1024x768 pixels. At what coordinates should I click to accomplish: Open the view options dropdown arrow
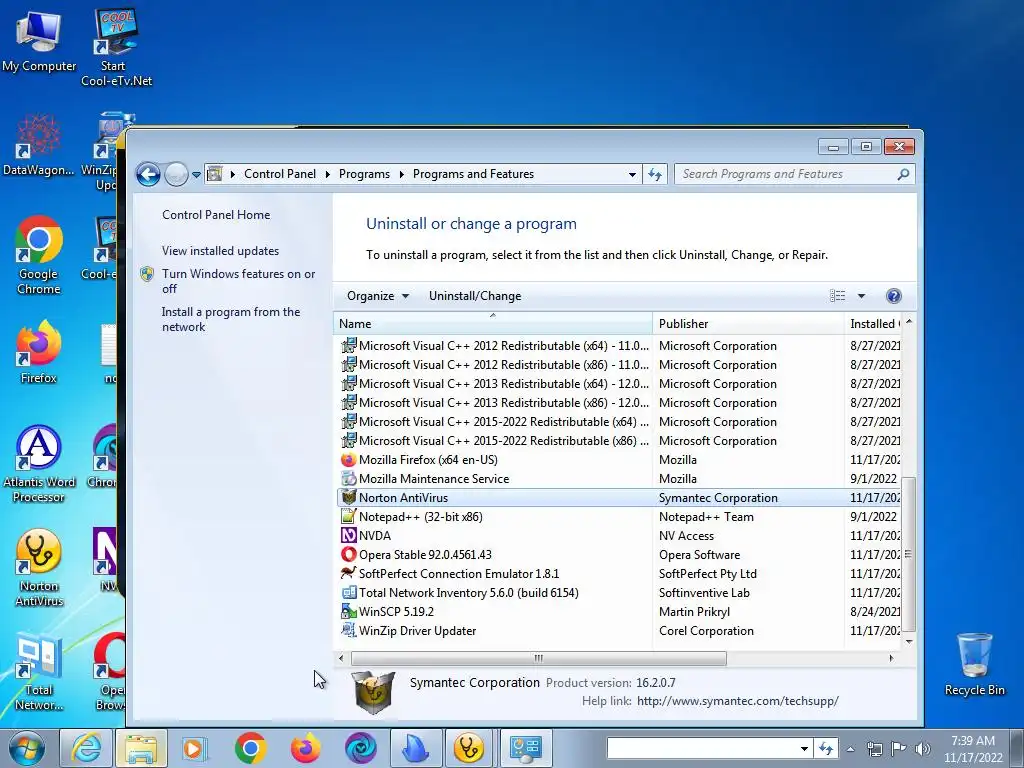coord(861,296)
